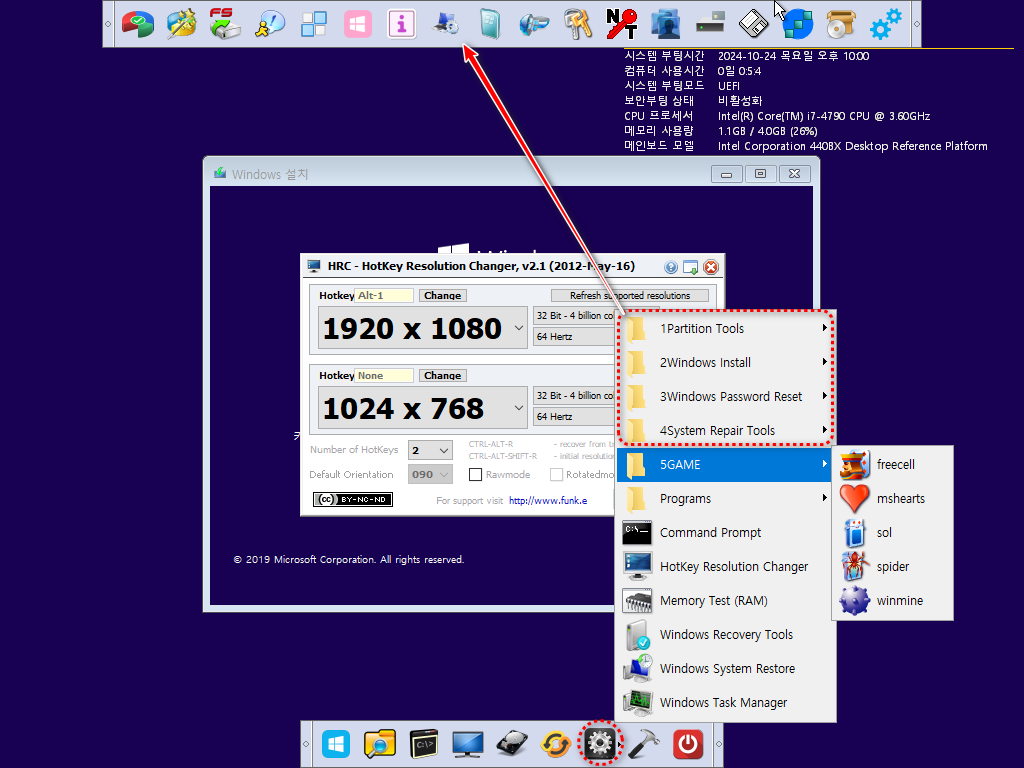Open the blue four-squares tiles icon in top dock
Screen dimensions: 1024x768
[313, 24]
